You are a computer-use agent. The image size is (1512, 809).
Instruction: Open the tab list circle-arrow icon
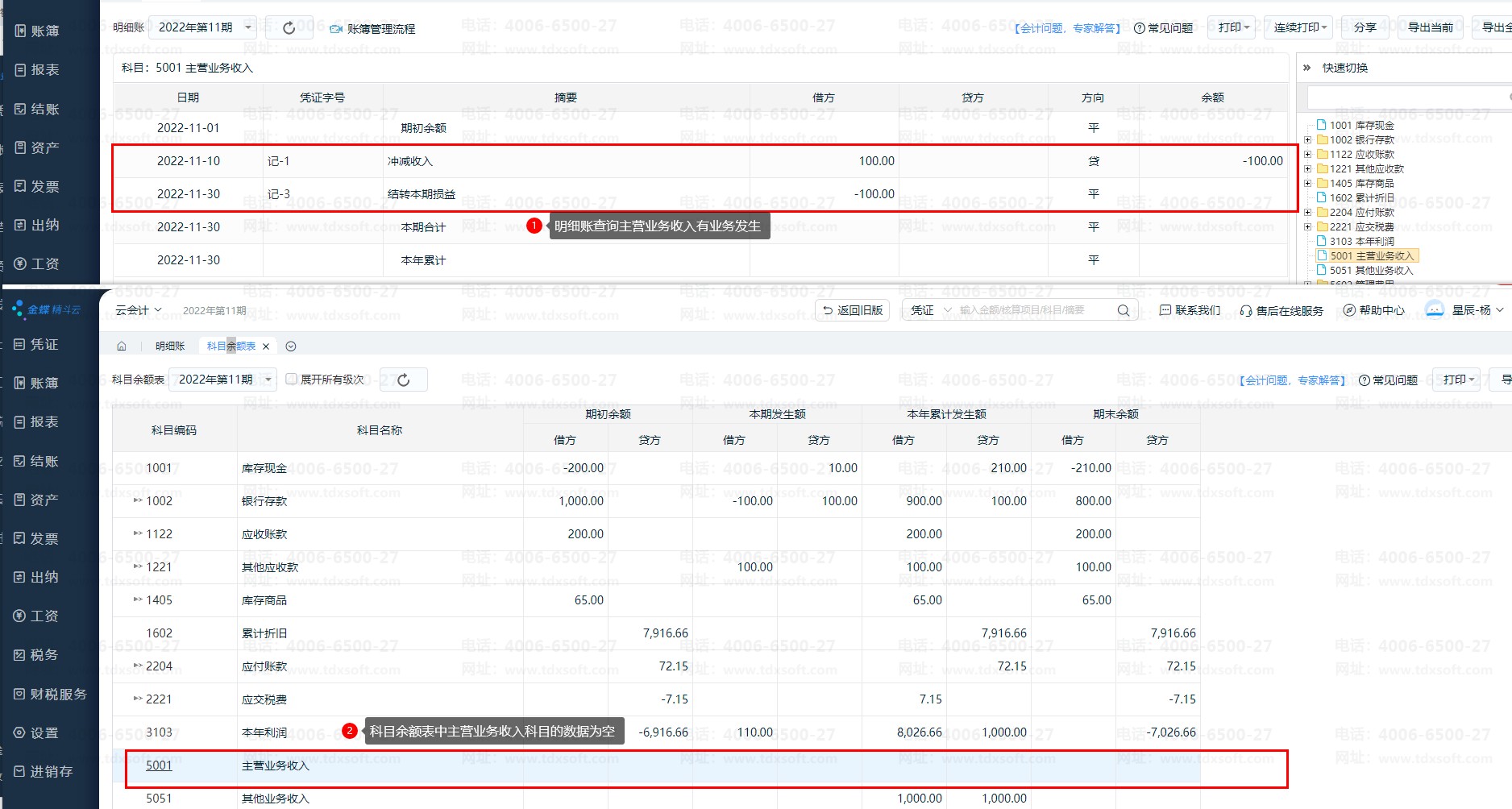click(291, 346)
